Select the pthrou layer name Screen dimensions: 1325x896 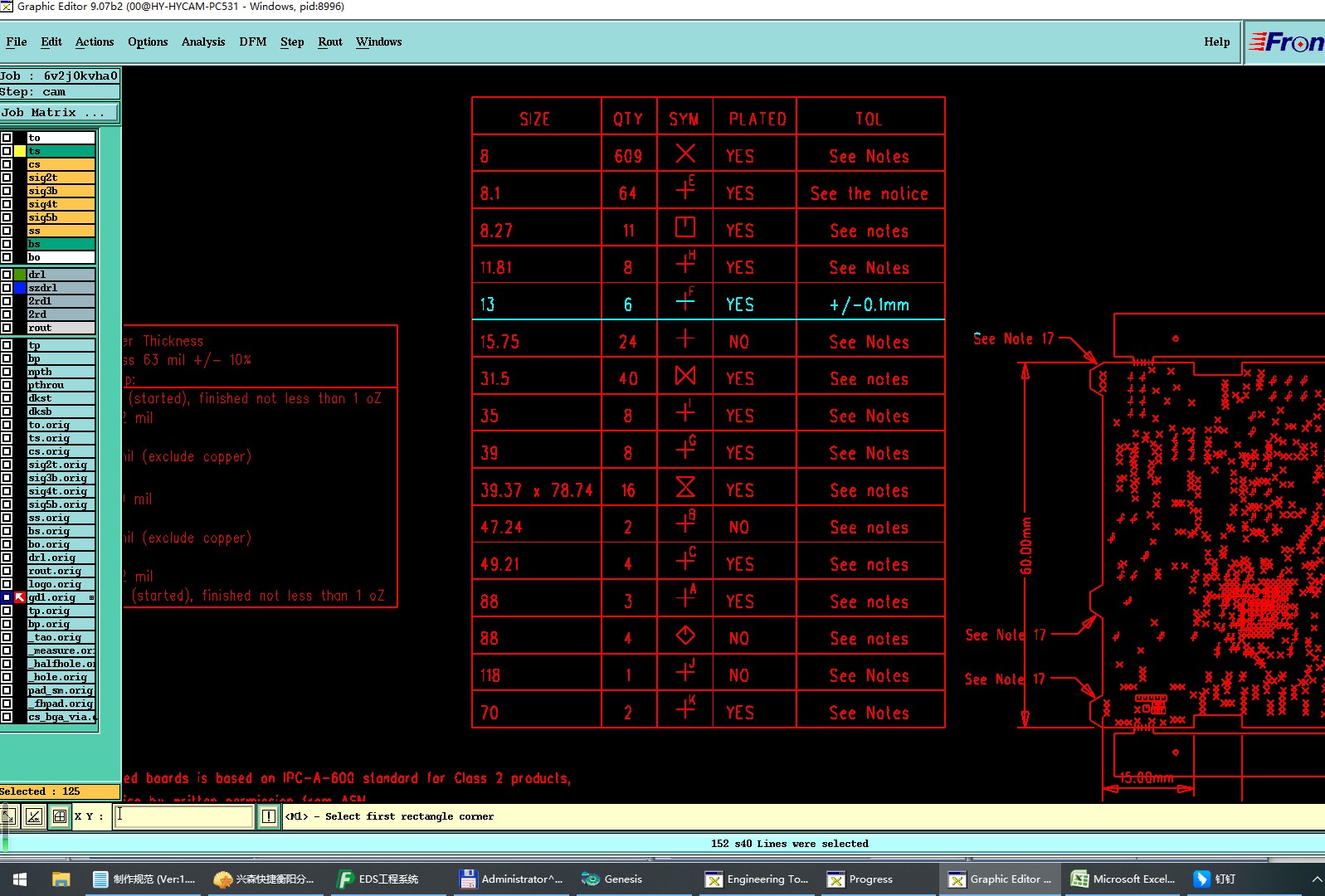pyautogui.click(x=61, y=385)
